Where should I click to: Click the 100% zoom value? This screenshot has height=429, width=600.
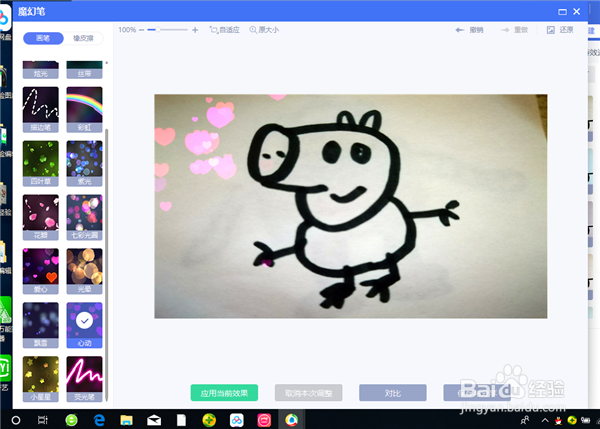127,30
